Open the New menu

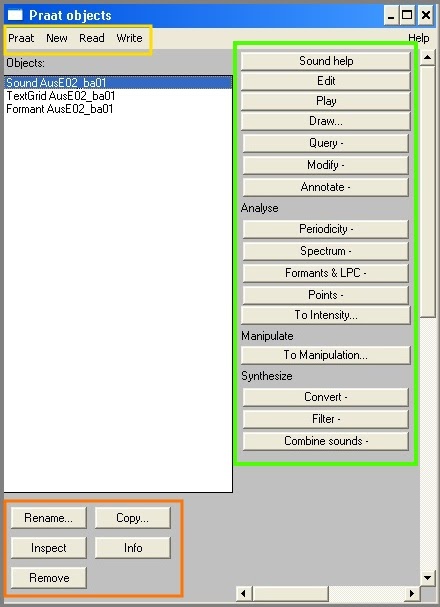(x=57, y=38)
